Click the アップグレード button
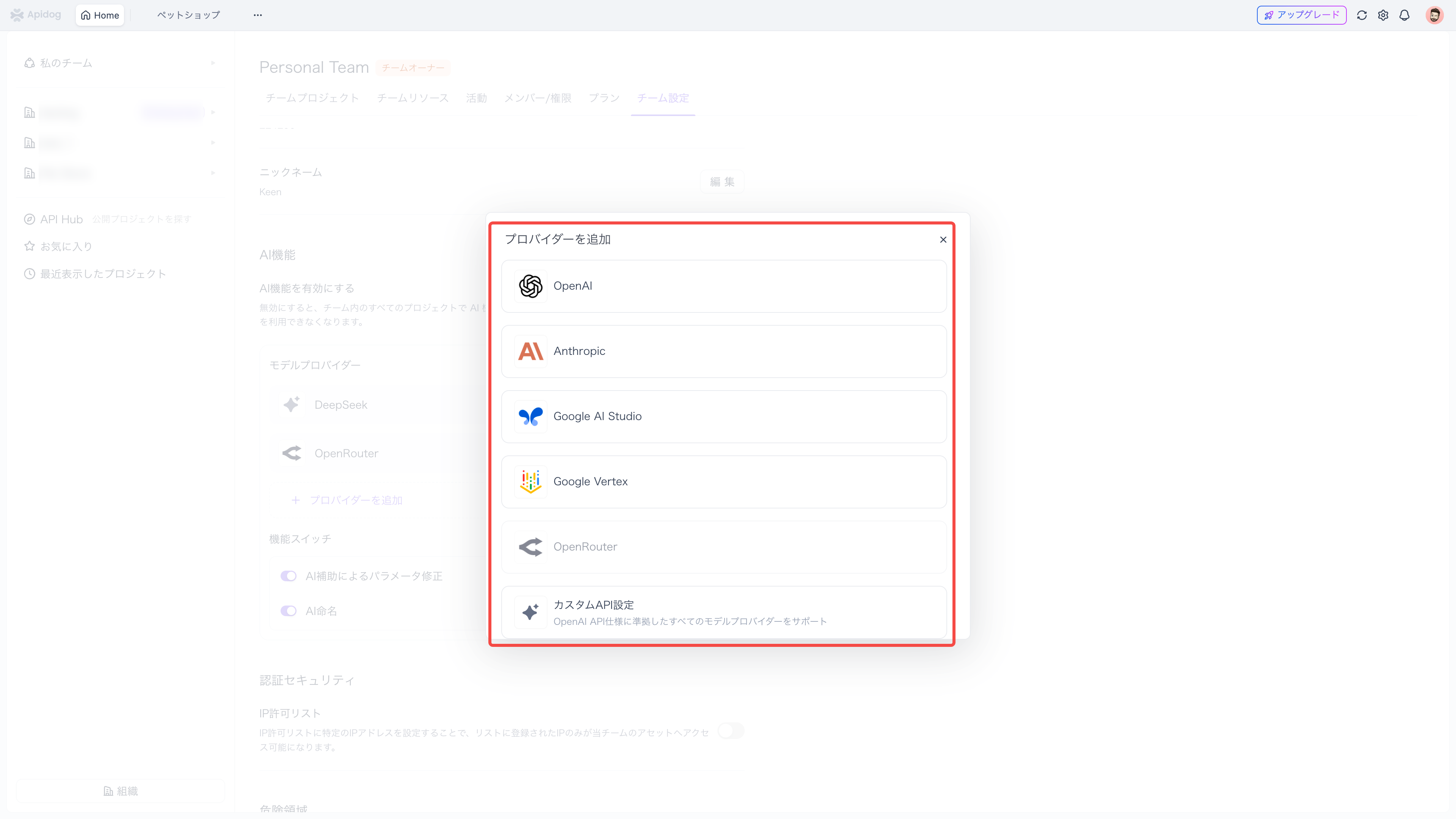 click(1301, 15)
